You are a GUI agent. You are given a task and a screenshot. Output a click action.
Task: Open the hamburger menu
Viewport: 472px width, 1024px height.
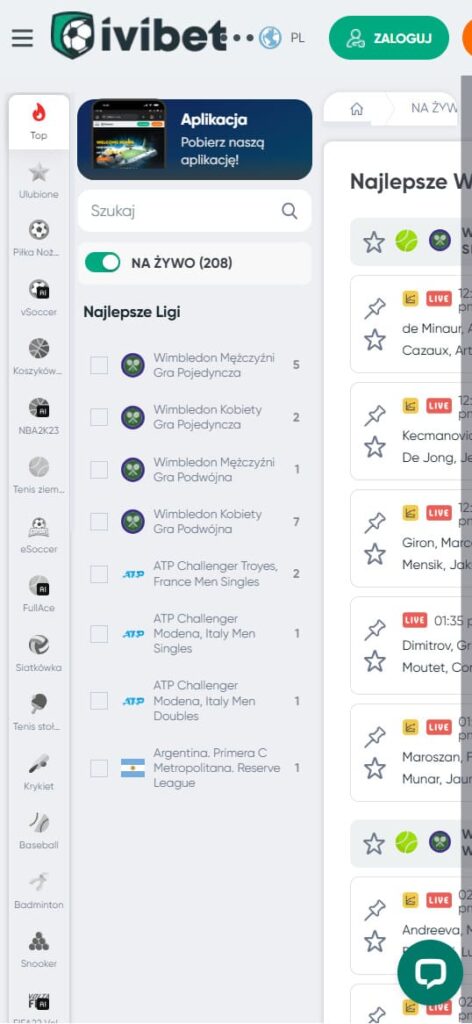pyautogui.click(x=22, y=38)
